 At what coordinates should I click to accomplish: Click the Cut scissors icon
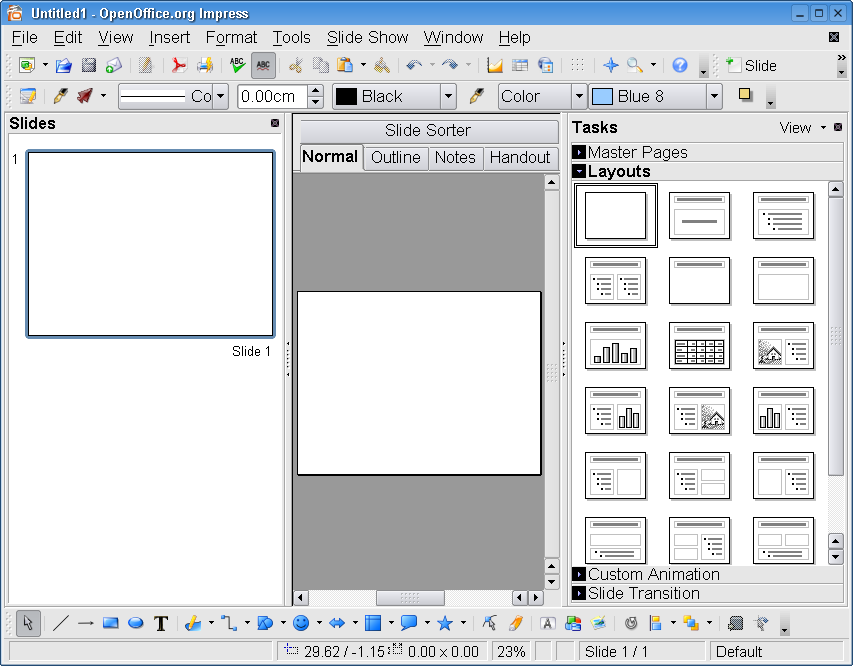295,66
